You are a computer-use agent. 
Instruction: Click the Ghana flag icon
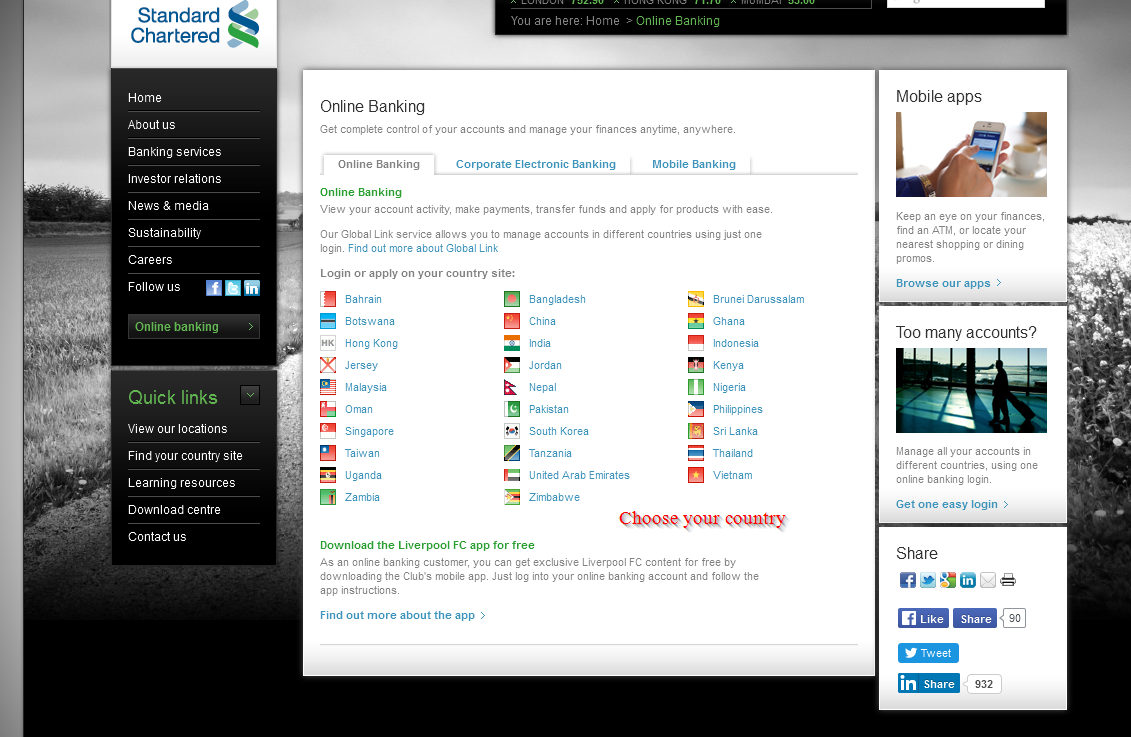pos(696,321)
